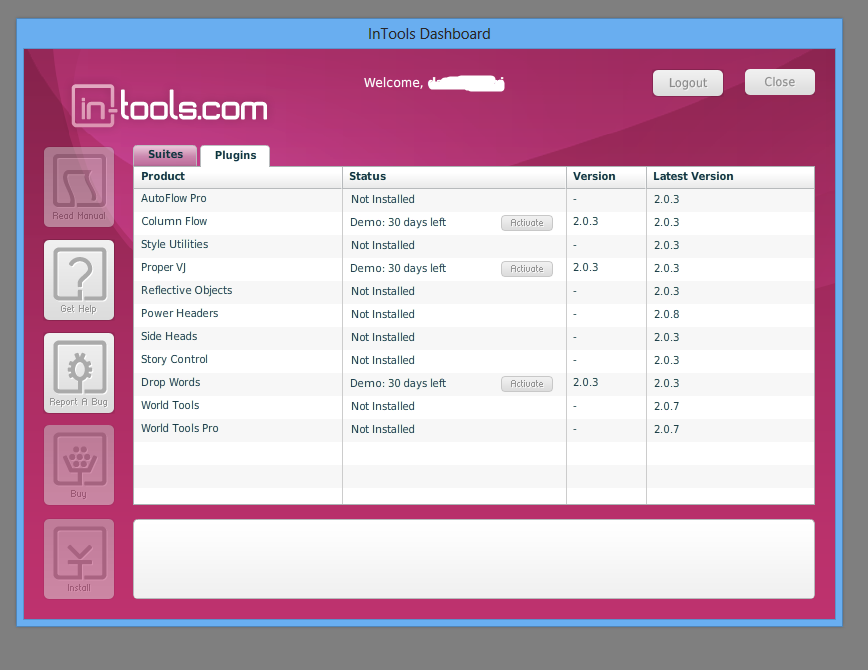Screen dimensions: 868x670
Task: Click the in-tools.com logo
Action: pos(169,105)
